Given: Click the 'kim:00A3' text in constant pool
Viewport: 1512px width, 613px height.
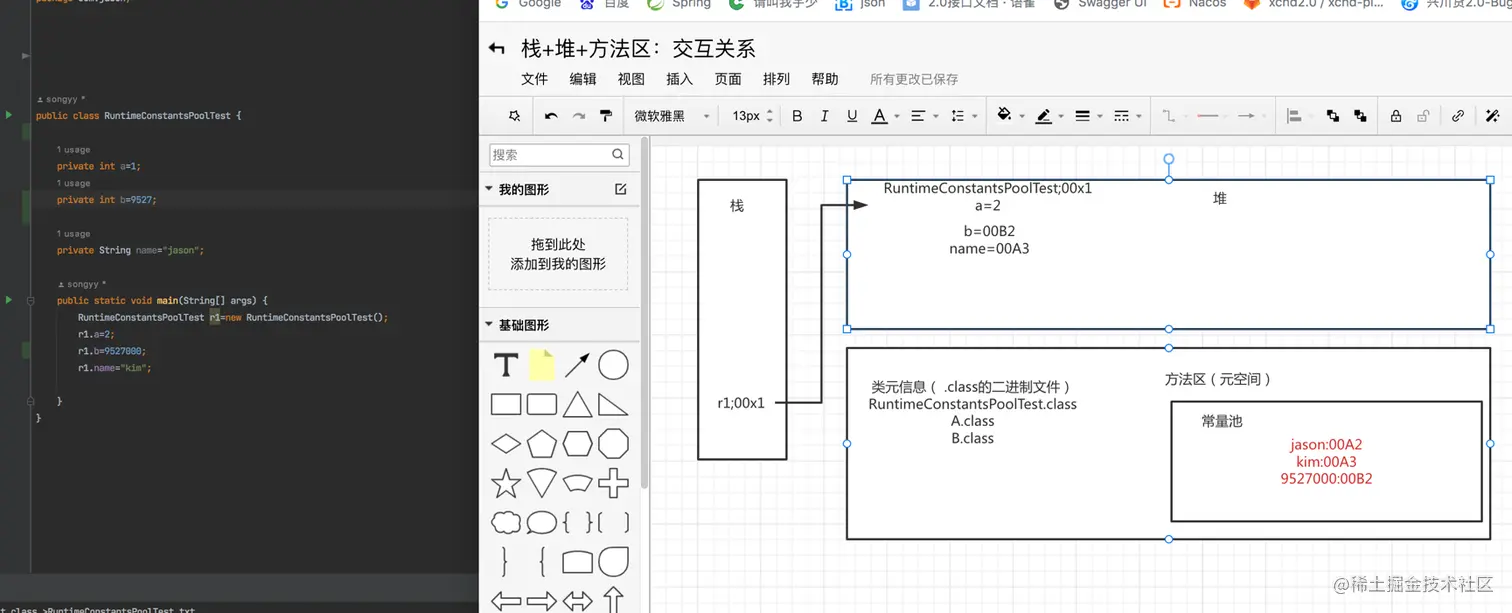Looking at the screenshot, I should 1326,462.
